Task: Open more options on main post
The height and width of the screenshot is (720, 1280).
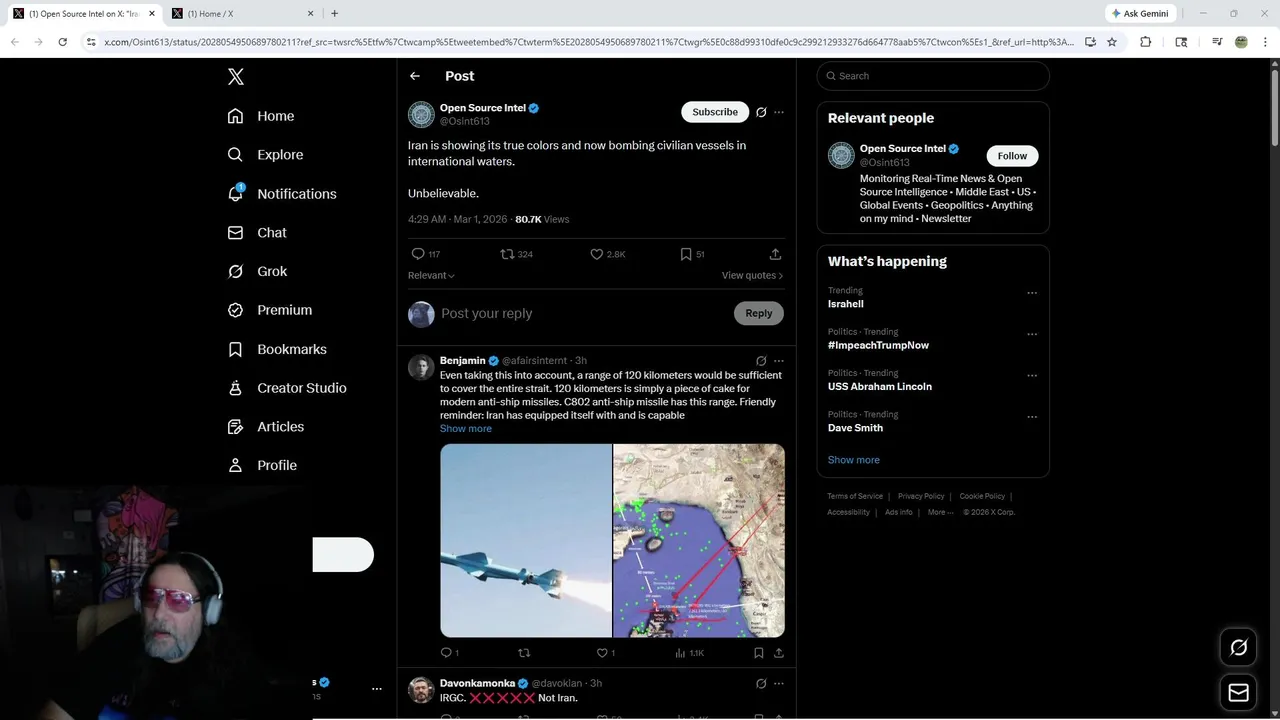Action: (x=779, y=112)
